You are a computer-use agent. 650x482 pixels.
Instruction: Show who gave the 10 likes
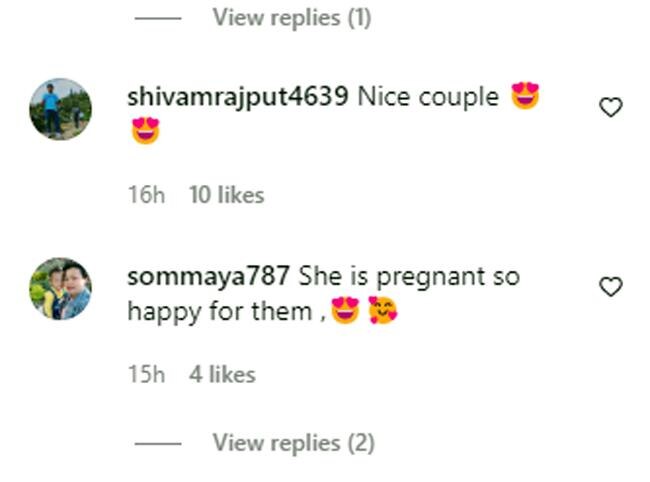click(x=226, y=195)
